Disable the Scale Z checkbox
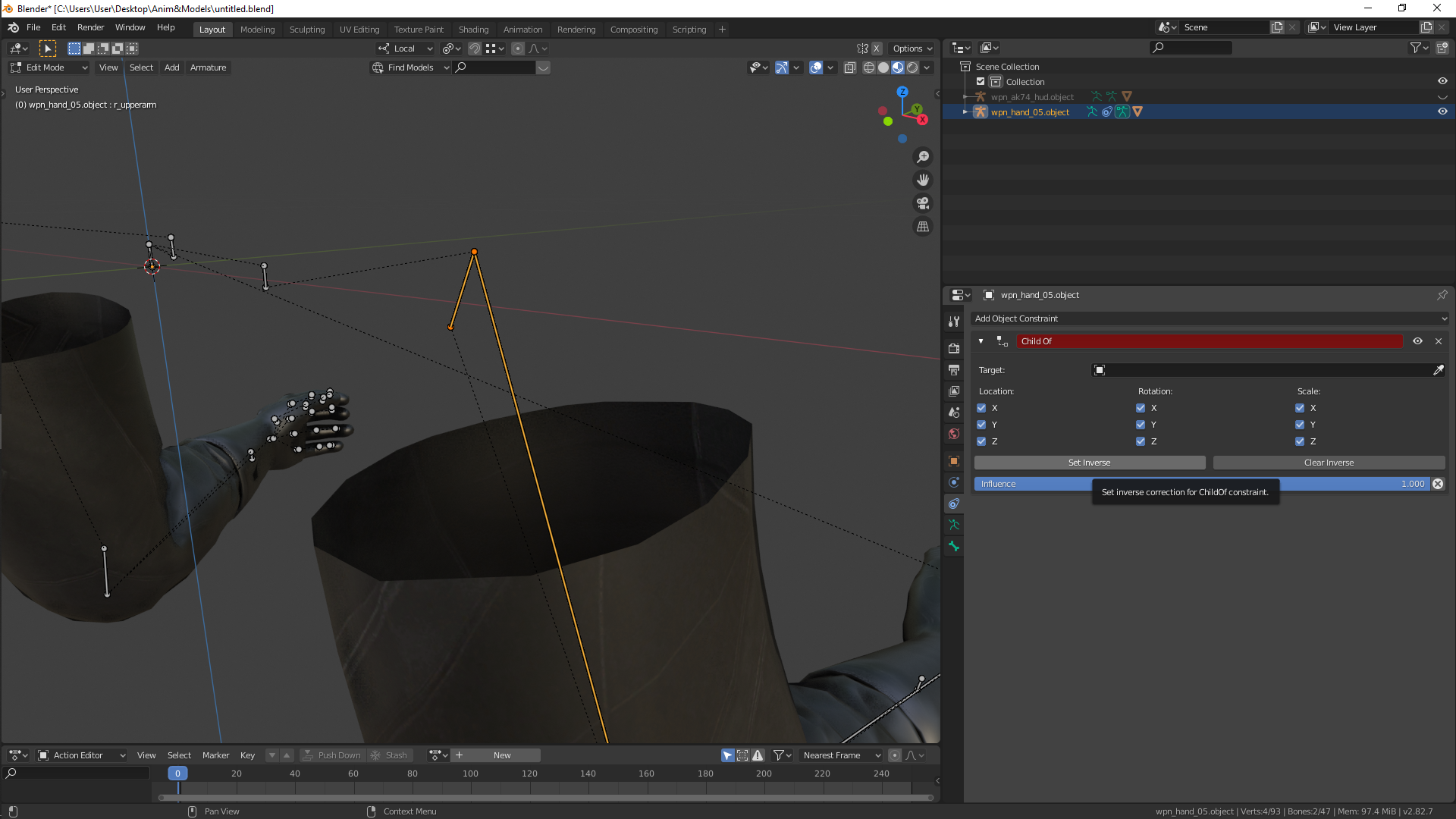 pos(1299,441)
